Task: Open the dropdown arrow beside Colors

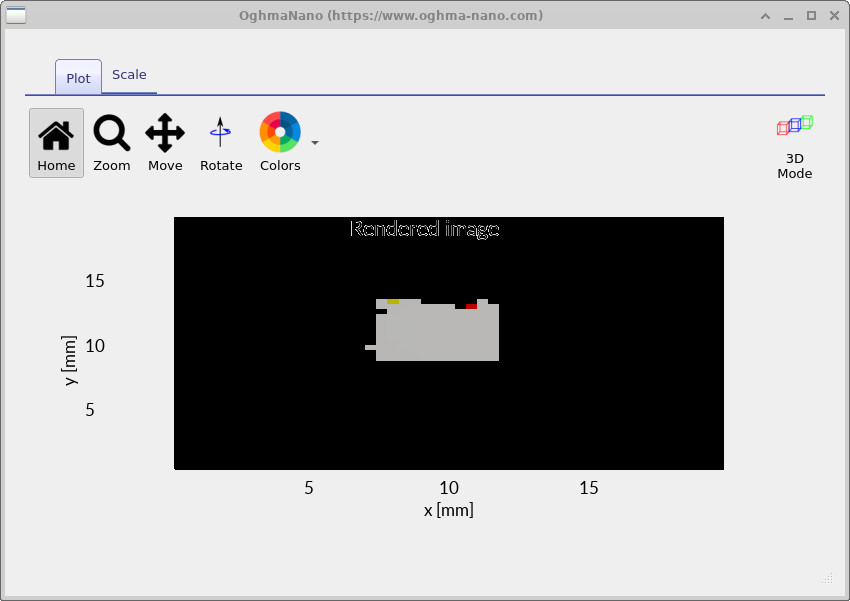Action: [314, 143]
